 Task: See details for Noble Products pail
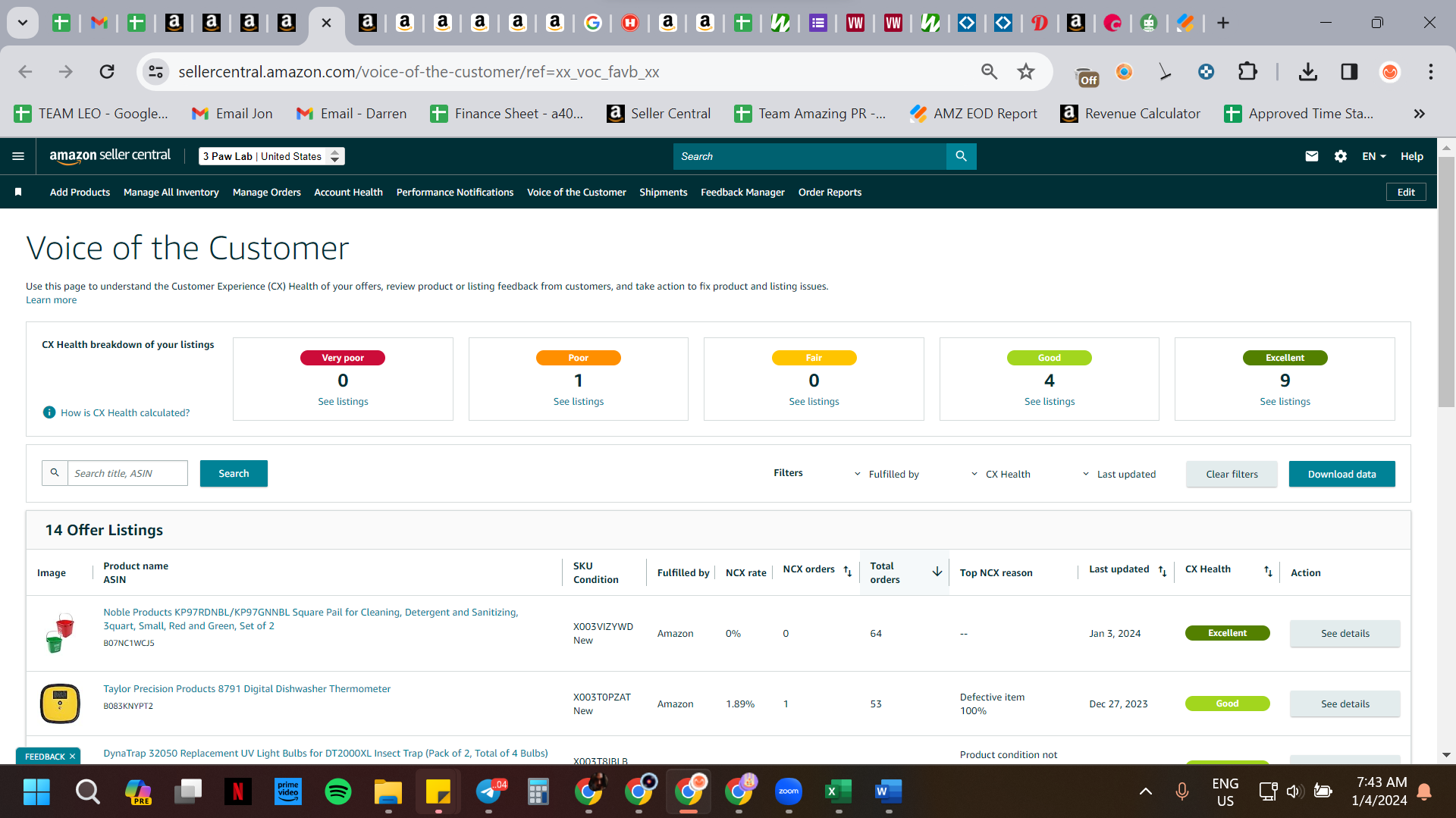click(1345, 634)
